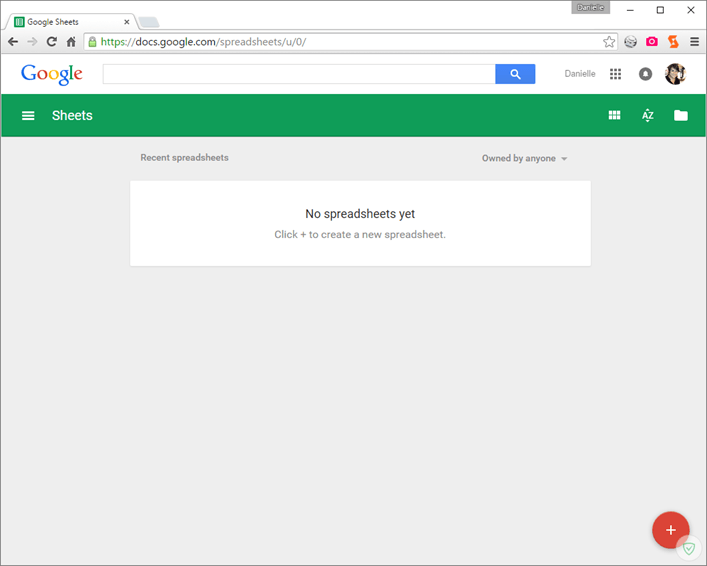
Task: Create new spreadsheet with red plus button
Action: (x=670, y=530)
